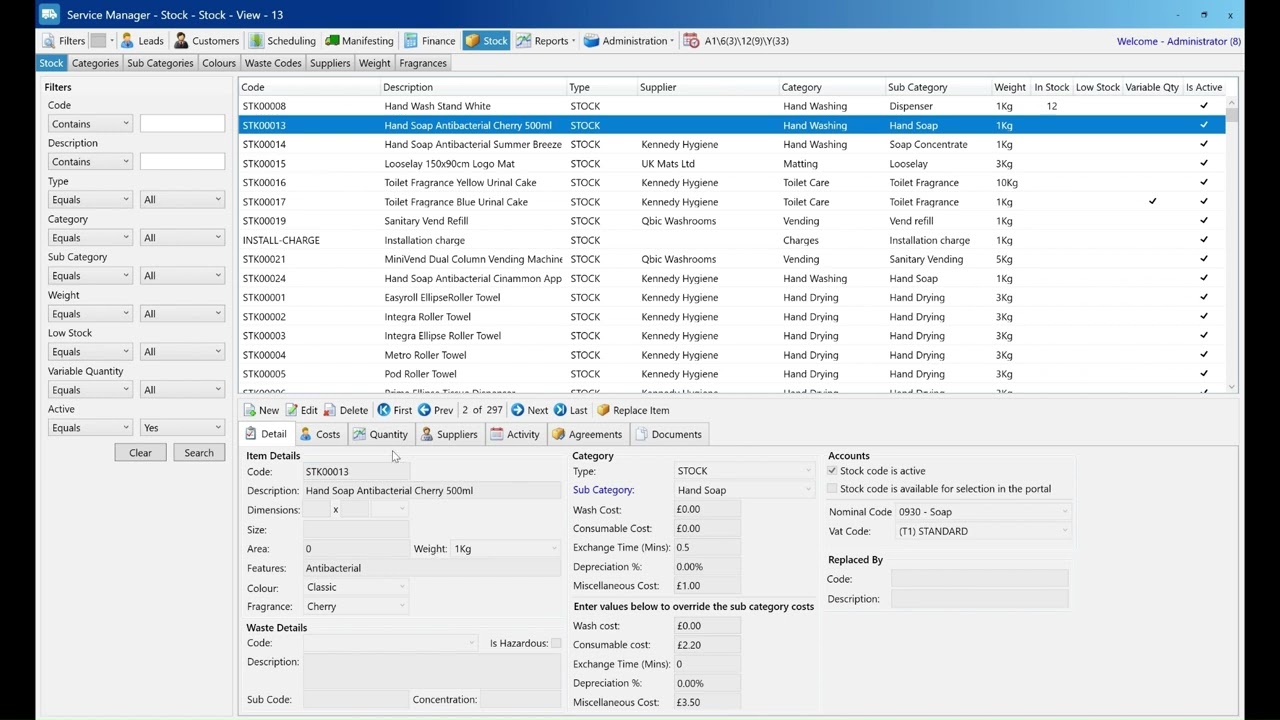
Task: Open the Fragrances sub-tab
Action: click(422, 63)
